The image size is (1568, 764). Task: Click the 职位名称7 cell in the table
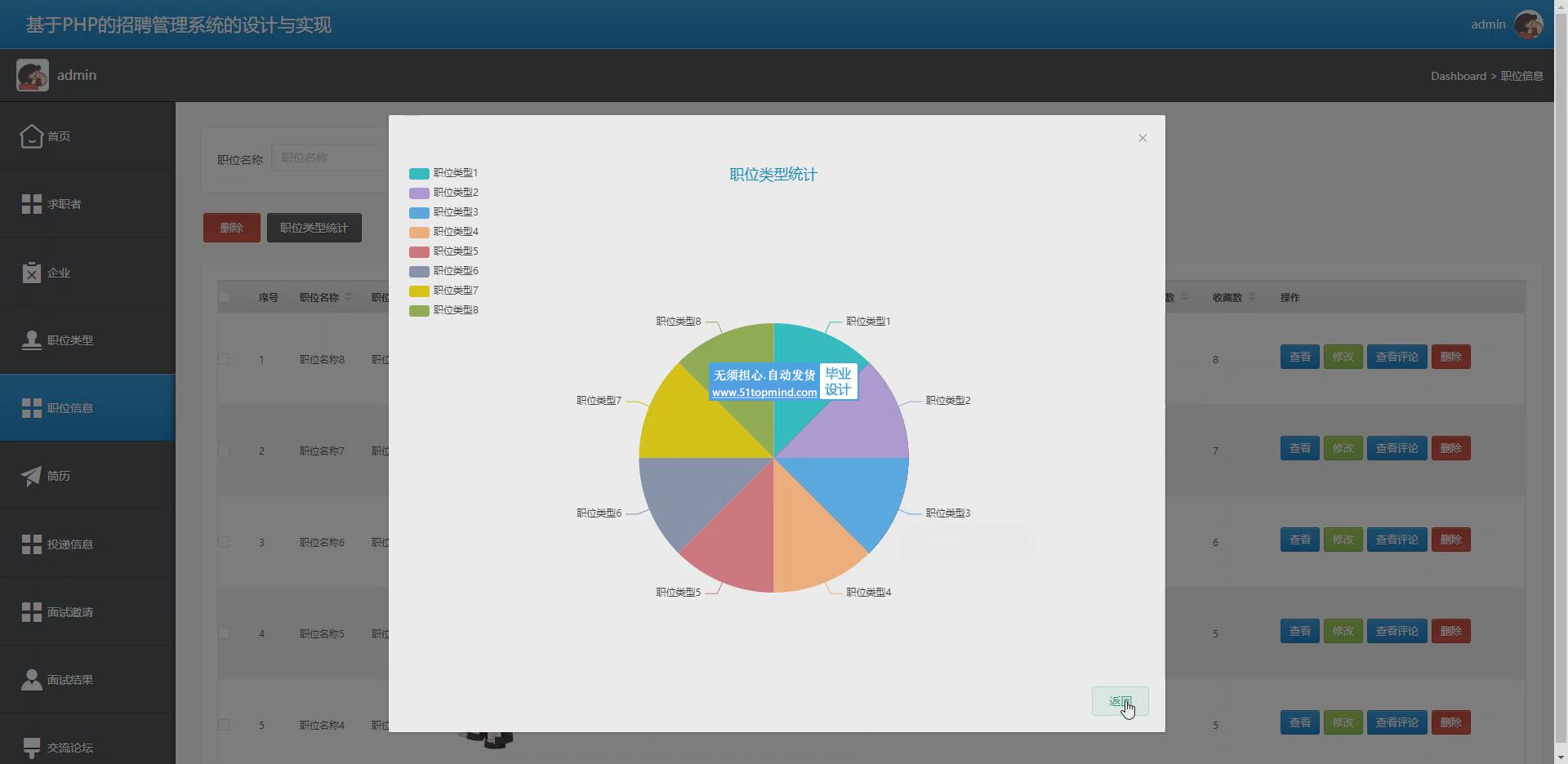tap(322, 451)
